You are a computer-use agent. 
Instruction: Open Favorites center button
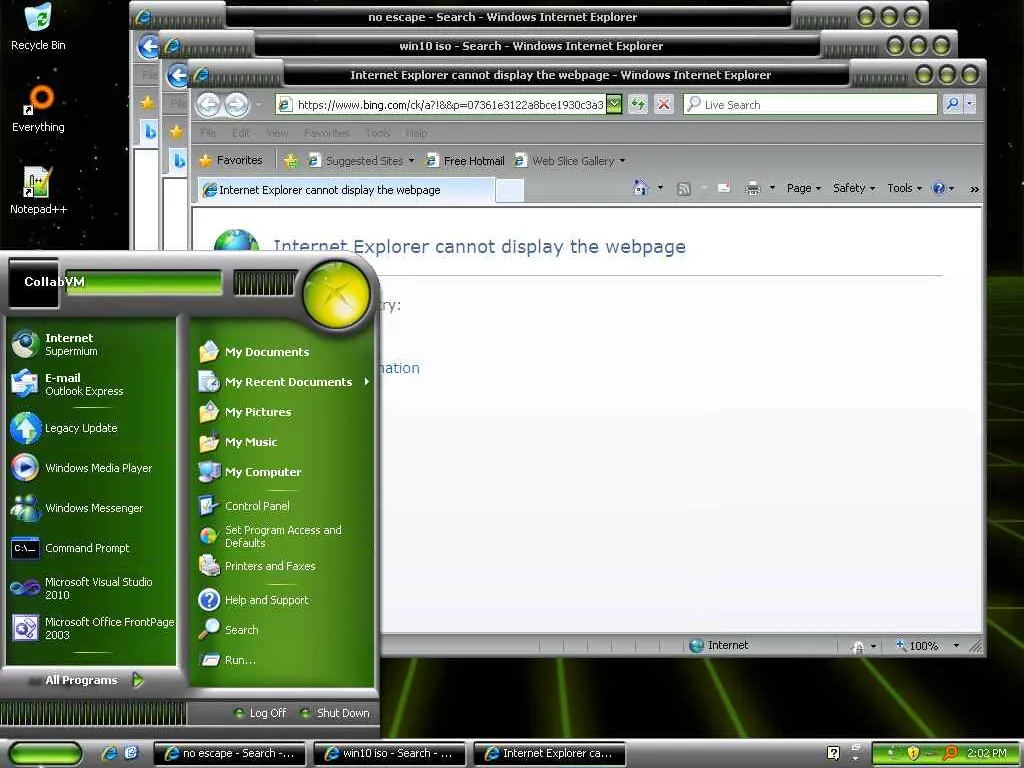[231, 160]
